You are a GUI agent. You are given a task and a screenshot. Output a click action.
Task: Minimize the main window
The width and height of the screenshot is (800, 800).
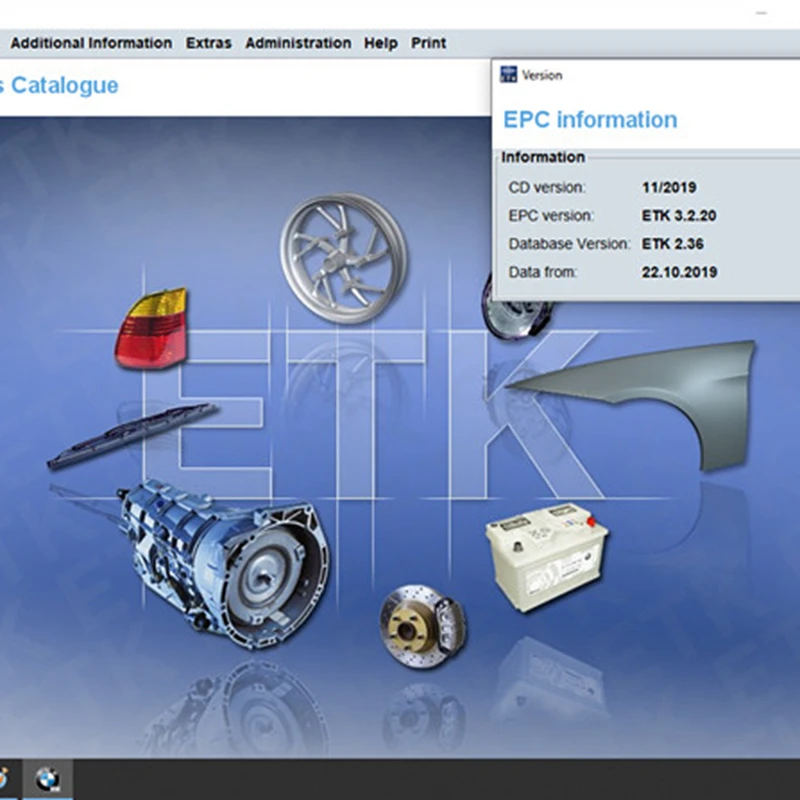coord(761,12)
